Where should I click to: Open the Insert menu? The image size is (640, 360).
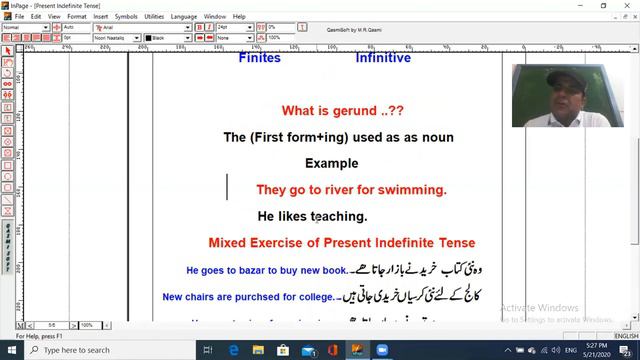pyautogui.click(x=100, y=17)
